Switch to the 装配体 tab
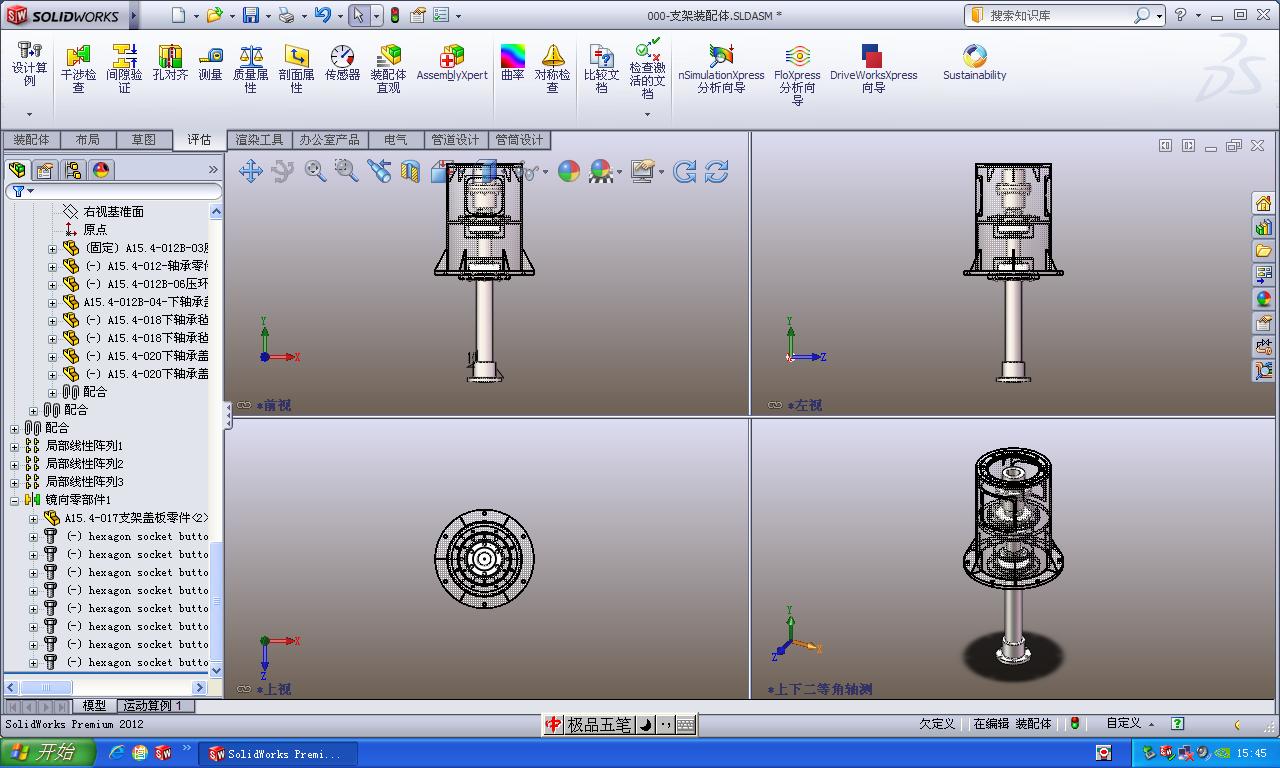Viewport: 1280px width, 768px height. click(x=31, y=140)
